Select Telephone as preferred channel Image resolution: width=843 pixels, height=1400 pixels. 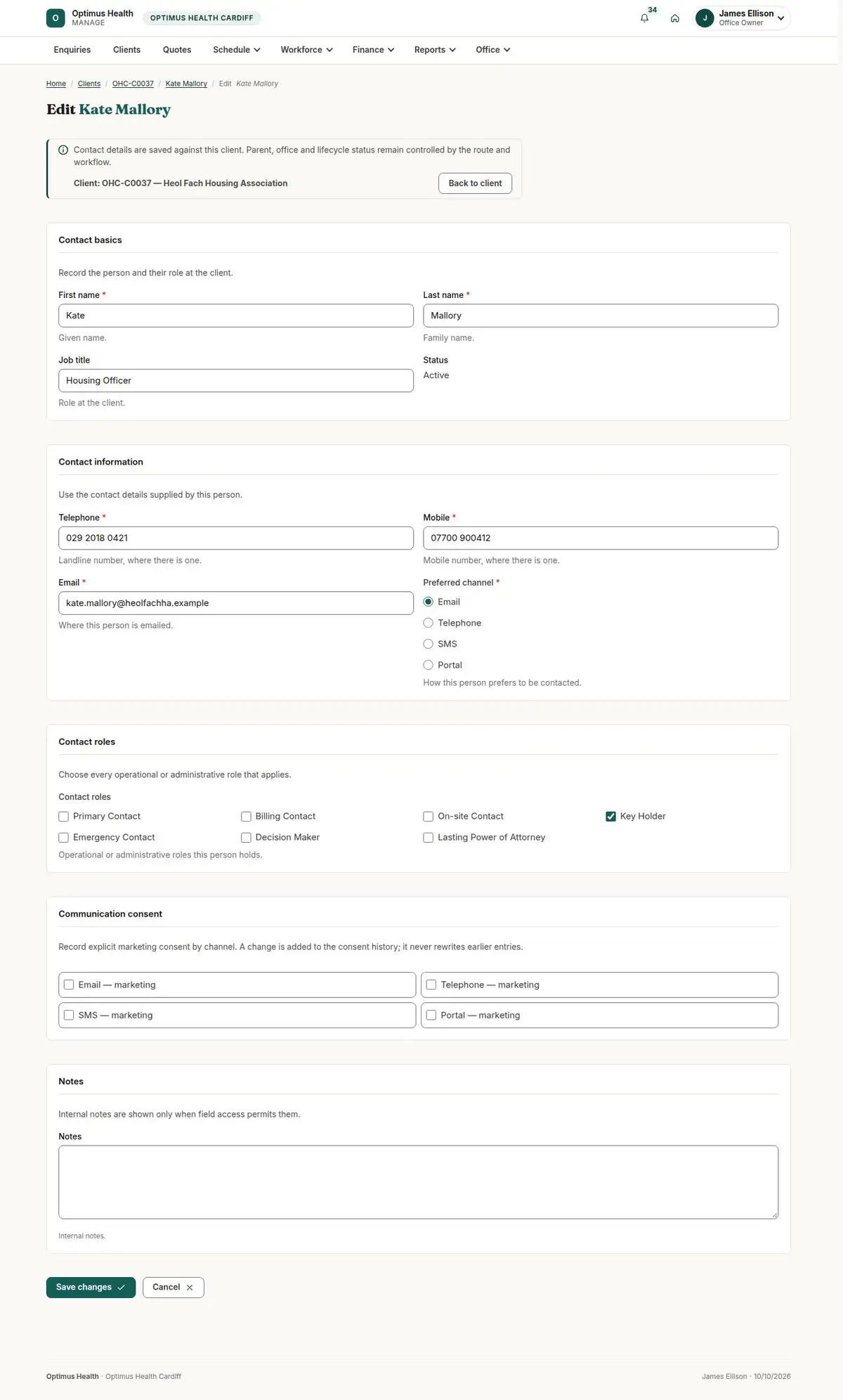[428, 623]
